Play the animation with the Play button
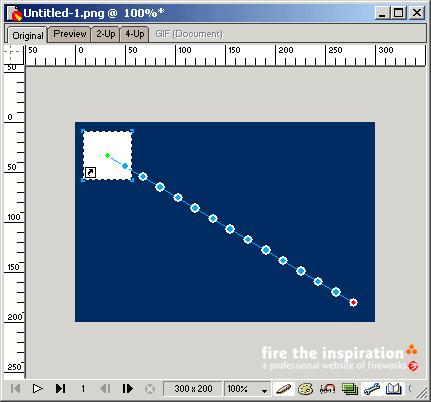 37,389
